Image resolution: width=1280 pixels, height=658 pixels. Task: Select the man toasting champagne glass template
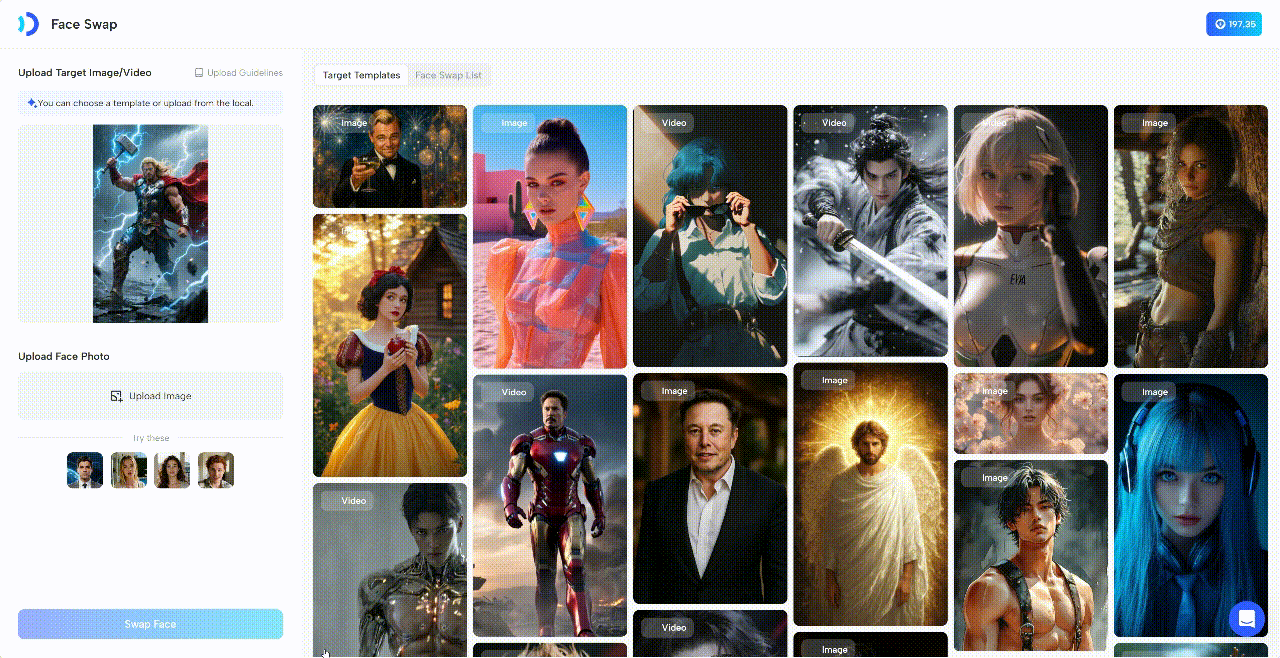click(x=390, y=157)
